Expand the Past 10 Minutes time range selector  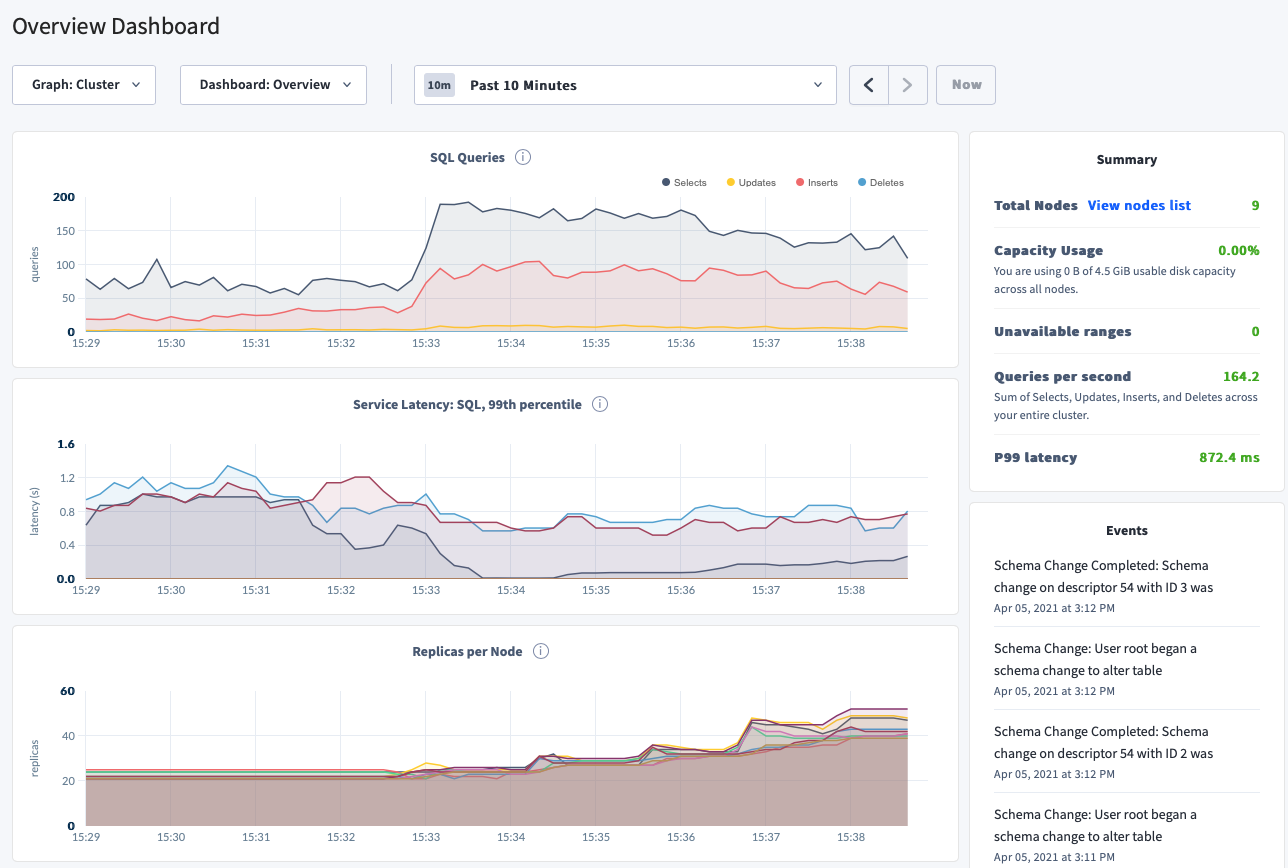click(x=625, y=85)
